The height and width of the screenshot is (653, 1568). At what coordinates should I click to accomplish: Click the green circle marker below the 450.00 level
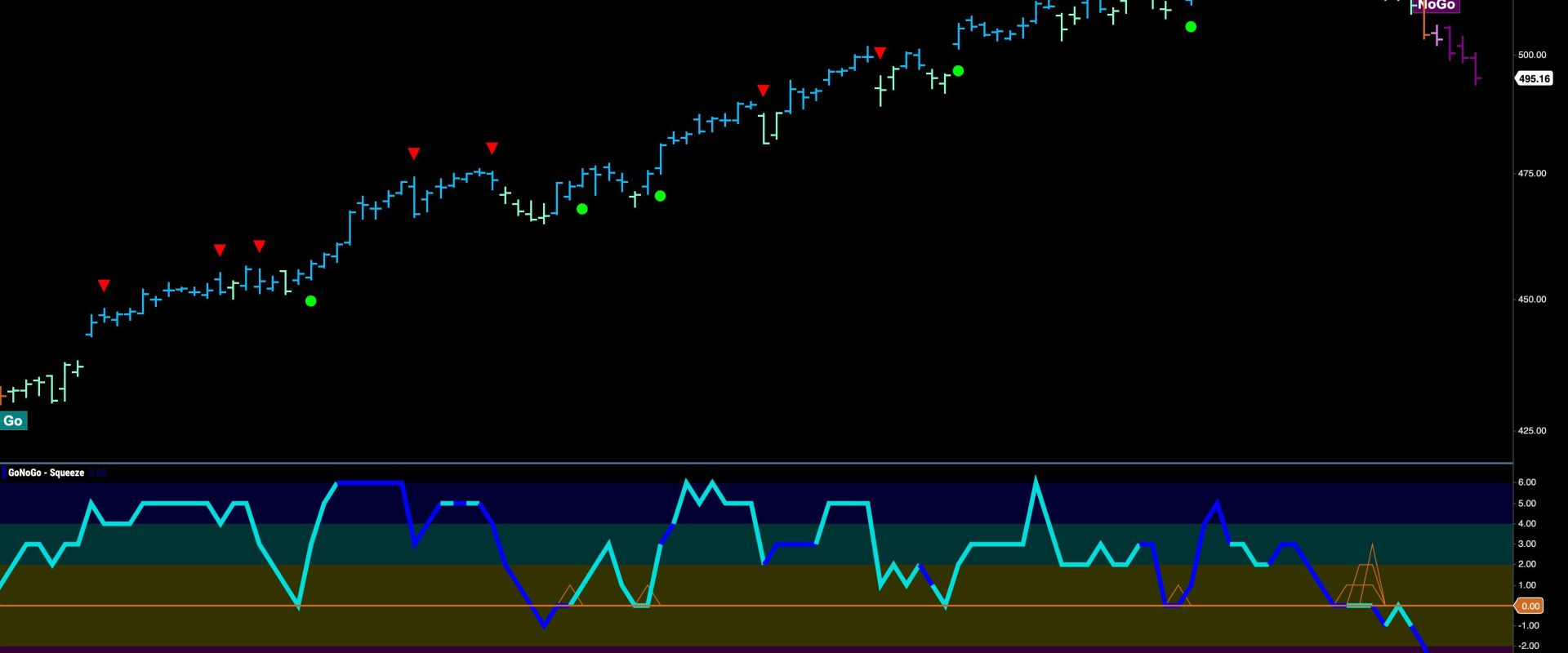point(310,301)
